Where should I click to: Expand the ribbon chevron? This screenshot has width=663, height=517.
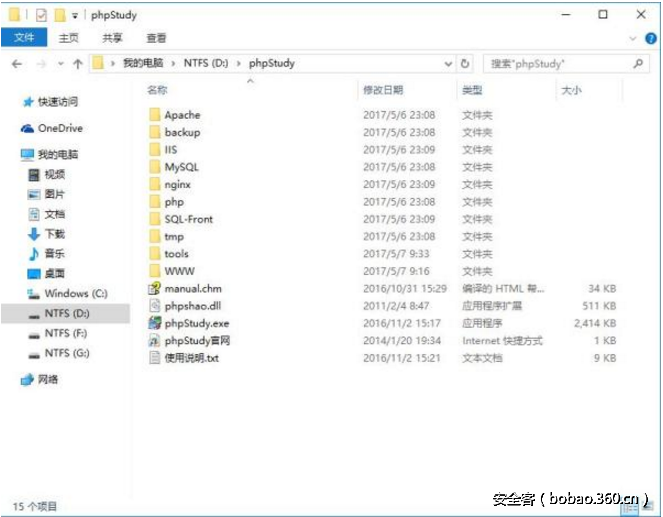click(x=633, y=38)
